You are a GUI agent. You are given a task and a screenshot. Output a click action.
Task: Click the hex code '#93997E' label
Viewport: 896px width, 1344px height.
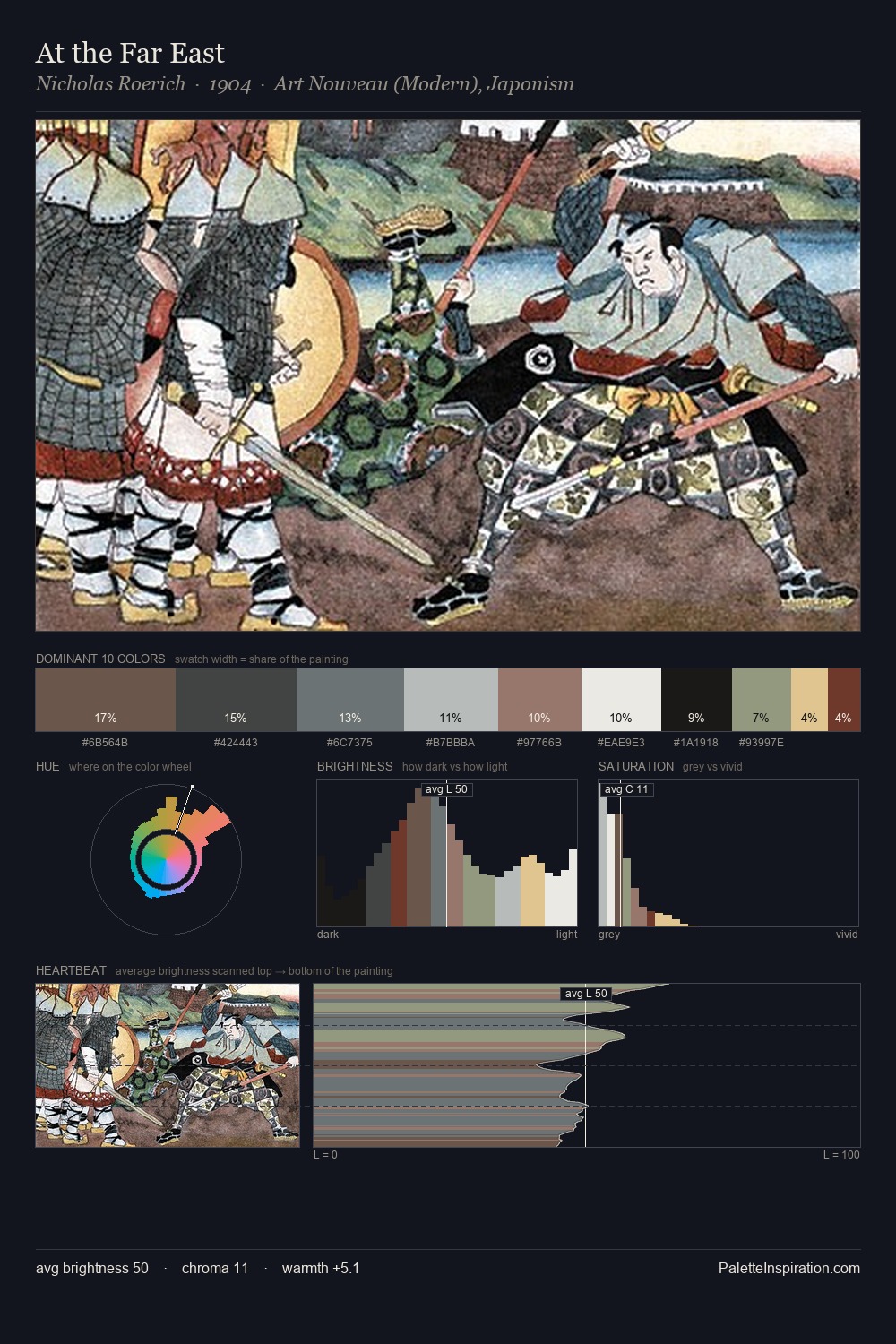(761, 742)
